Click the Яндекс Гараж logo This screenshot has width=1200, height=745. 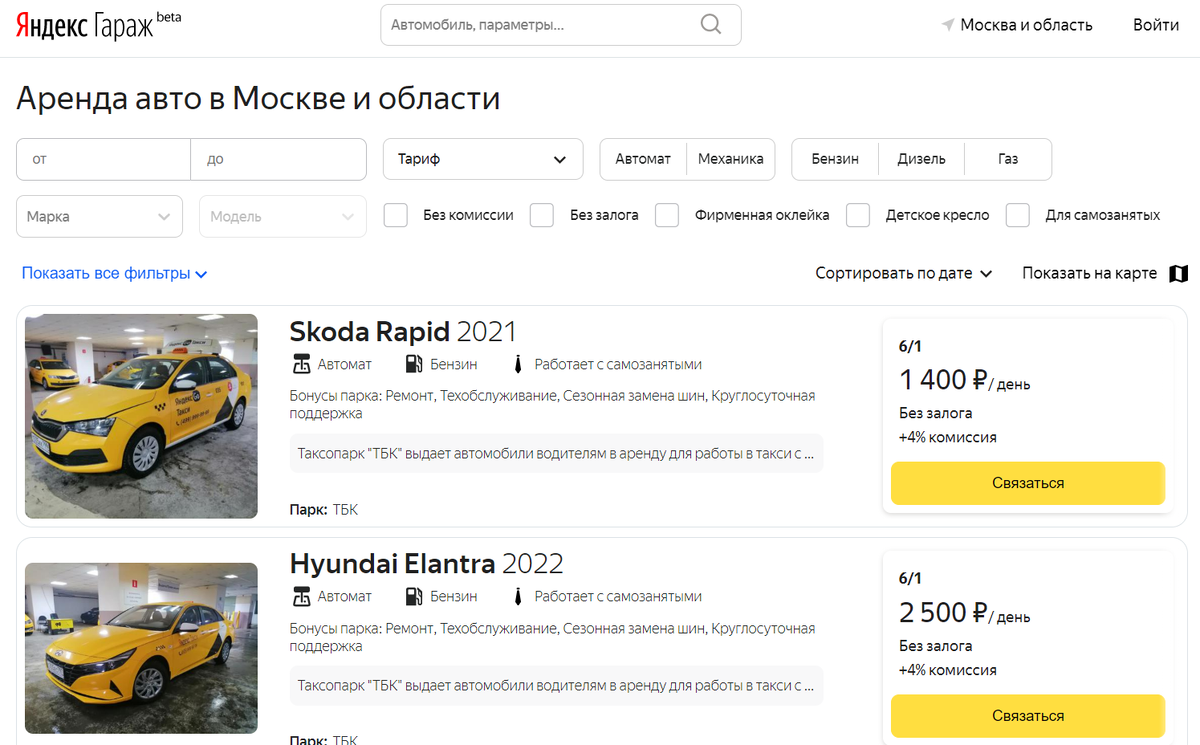tap(98, 25)
